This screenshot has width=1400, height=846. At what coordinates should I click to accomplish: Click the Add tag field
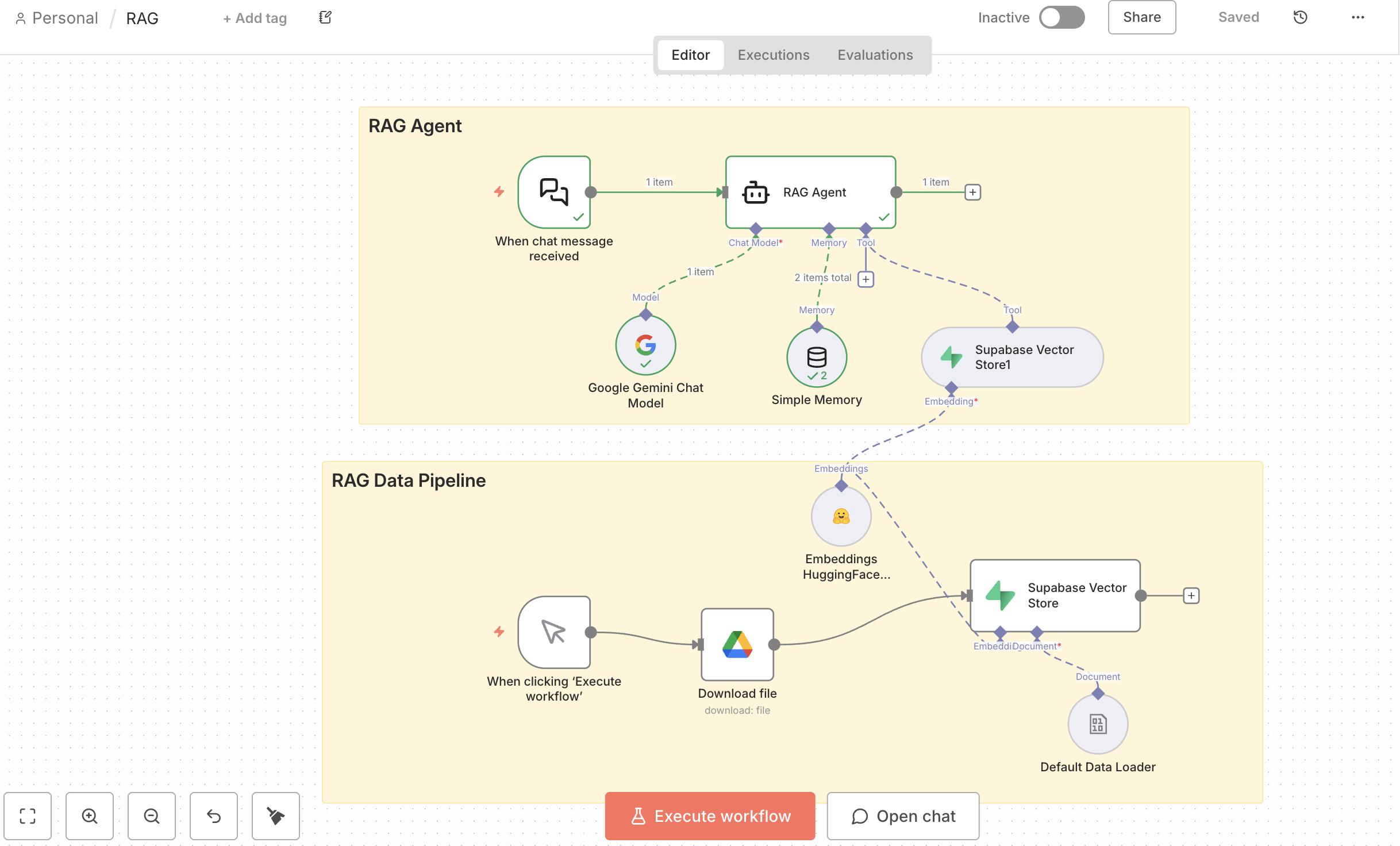[255, 18]
